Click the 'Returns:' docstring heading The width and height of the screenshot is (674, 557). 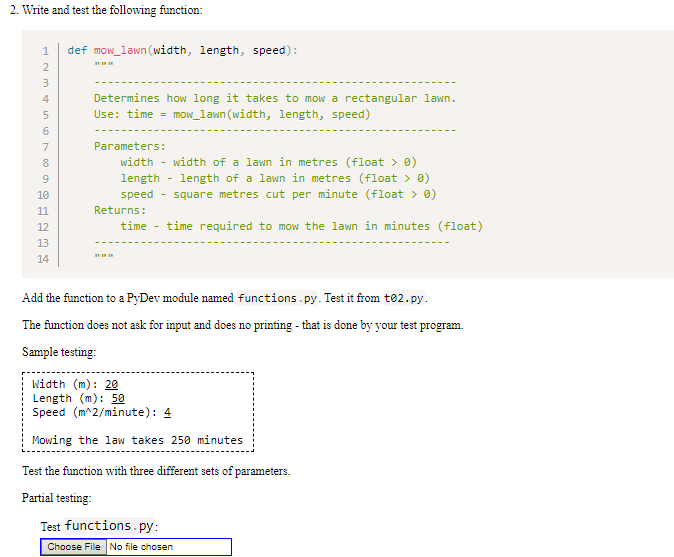pos(120,210)
